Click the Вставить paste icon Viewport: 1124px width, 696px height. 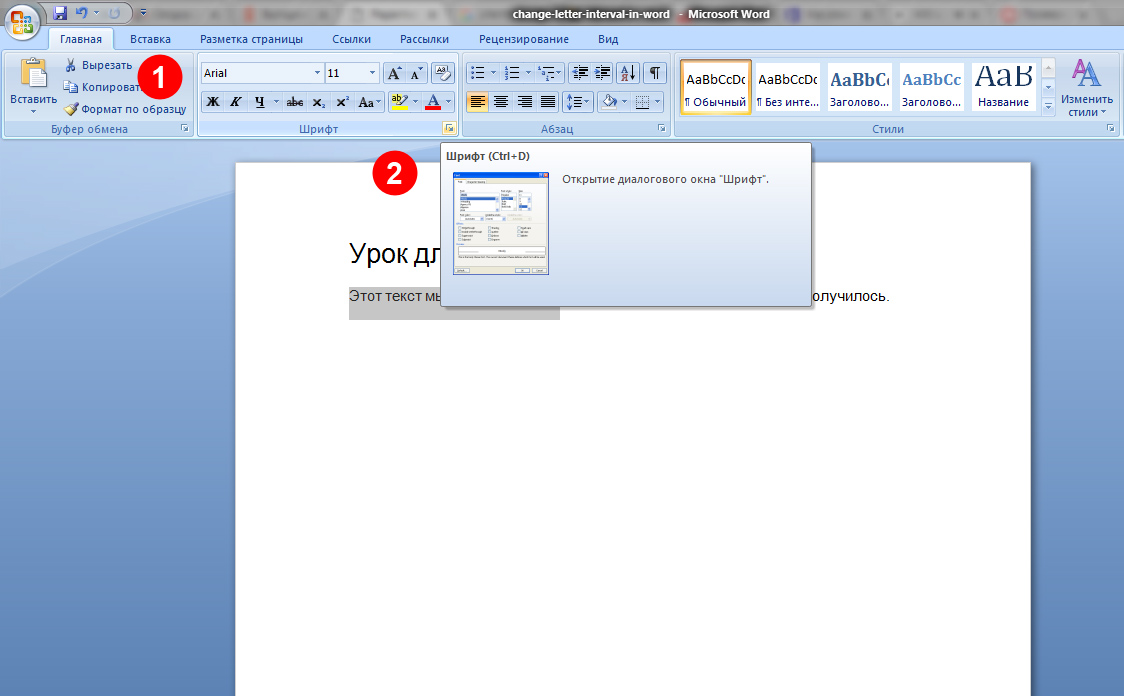33,74
